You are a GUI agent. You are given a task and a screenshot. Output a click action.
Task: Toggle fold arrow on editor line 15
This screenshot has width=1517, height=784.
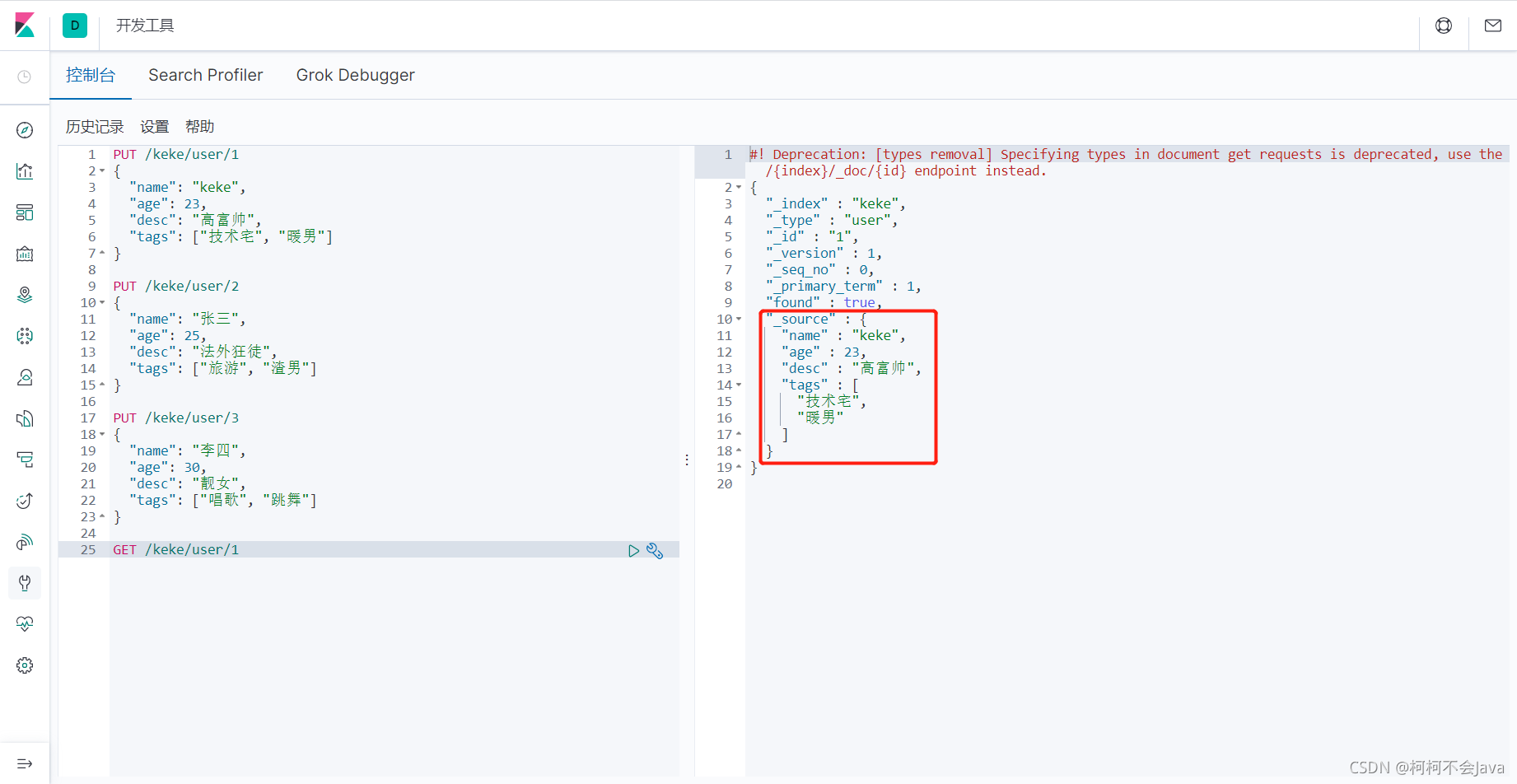pyautogui.click(x=102, y=385)
